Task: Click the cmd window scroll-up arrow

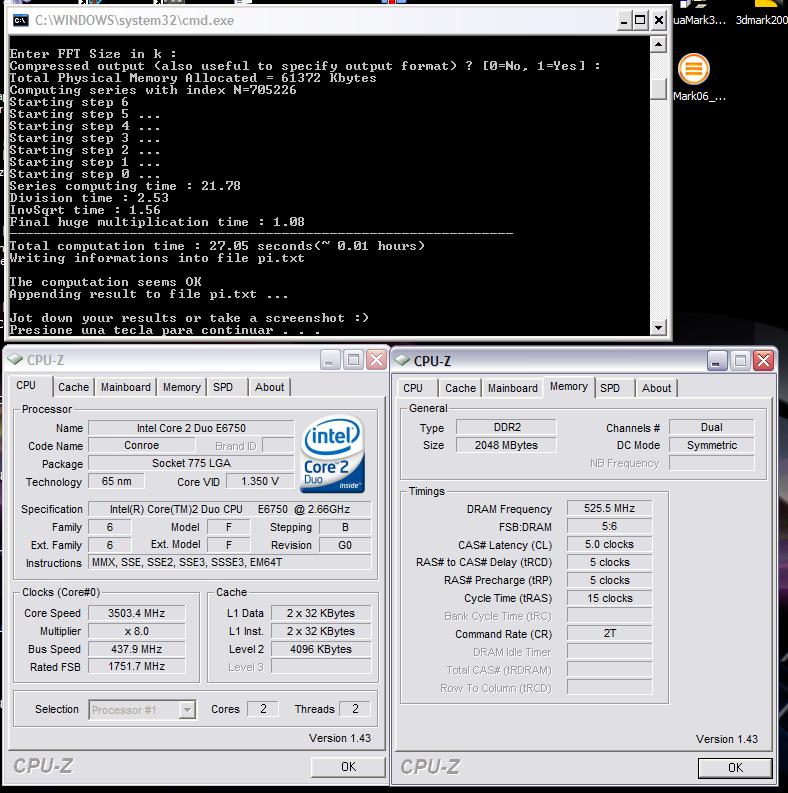Action: (x=658, y=45)
